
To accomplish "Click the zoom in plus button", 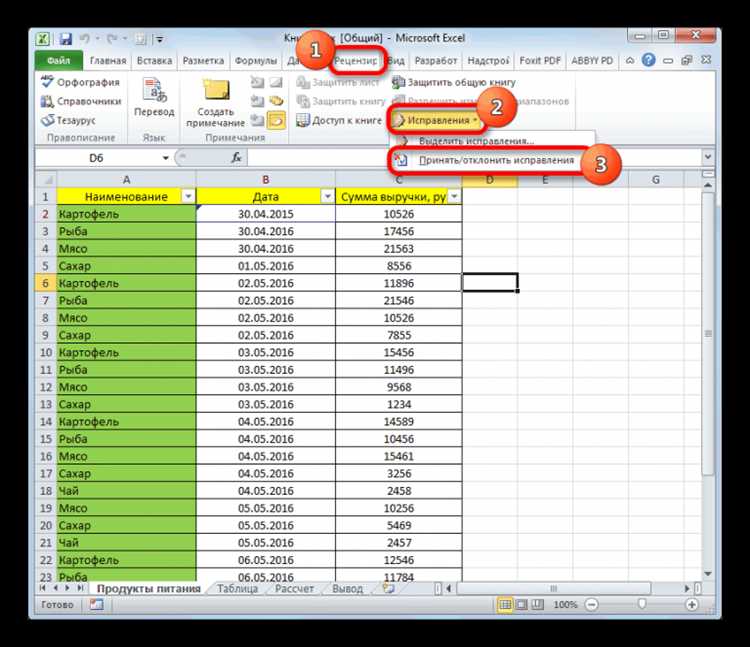I will [x=692, y=605].
